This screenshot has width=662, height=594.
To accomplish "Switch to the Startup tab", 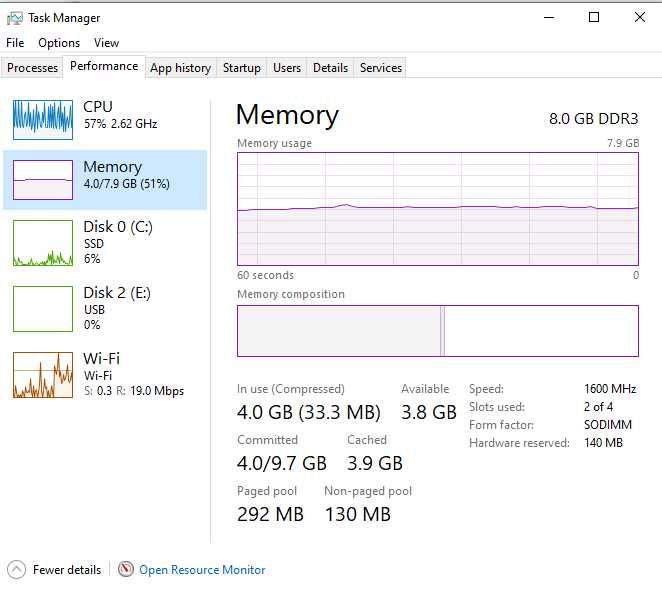I will coord(241,68).
